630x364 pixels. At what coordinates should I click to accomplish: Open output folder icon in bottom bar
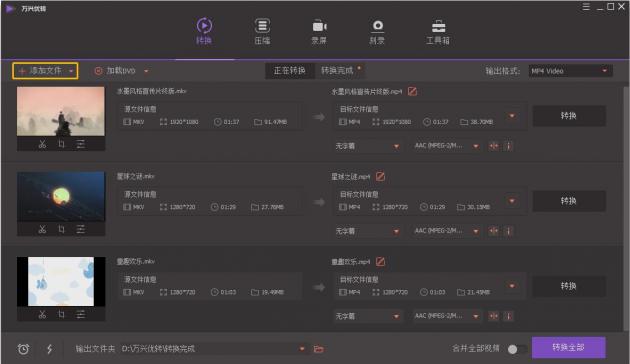[x=319, y=349]
